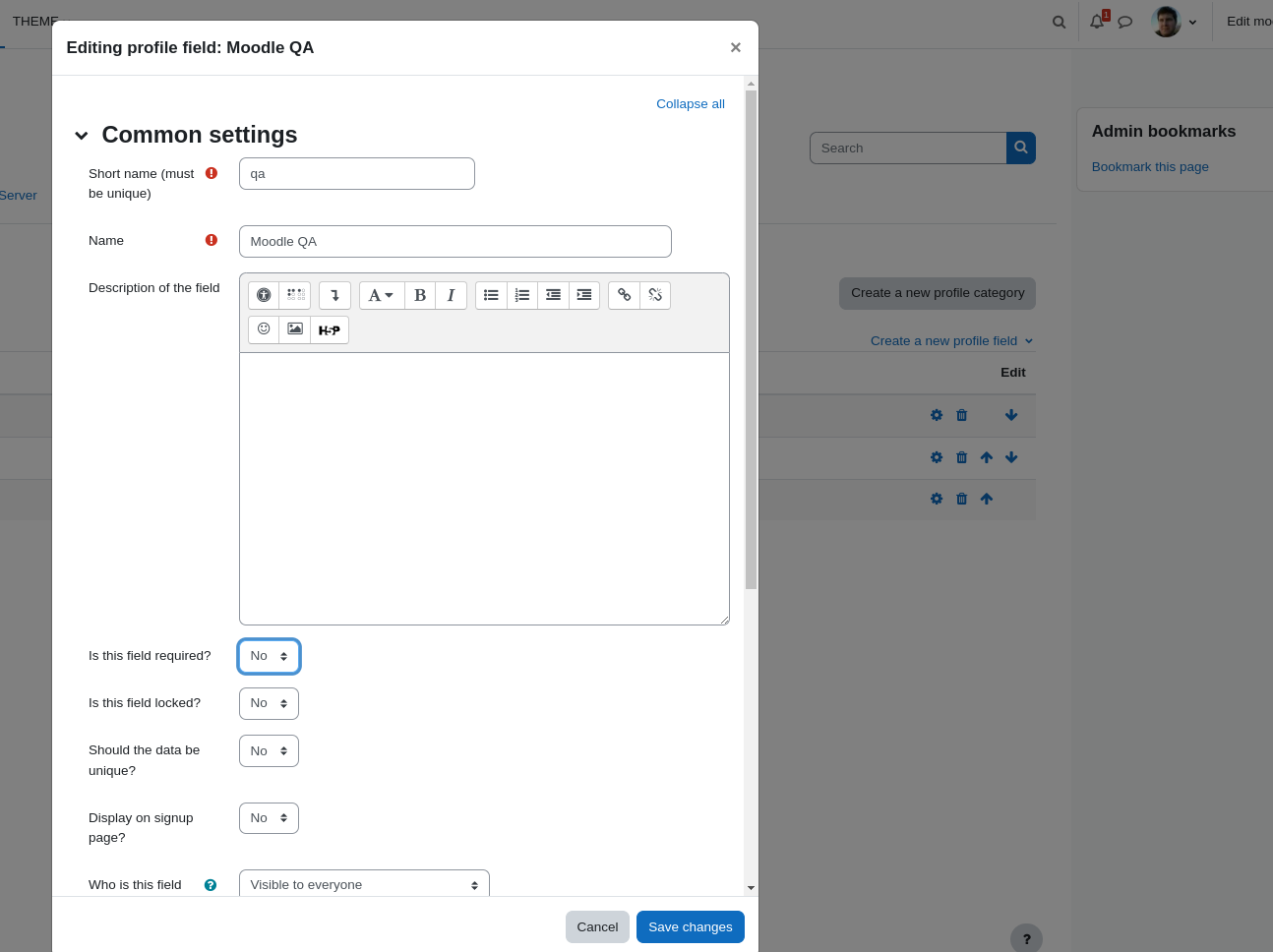1273x952 pixels.
Task: Toggle italic formatting in description editor
Action: (451, 295)
